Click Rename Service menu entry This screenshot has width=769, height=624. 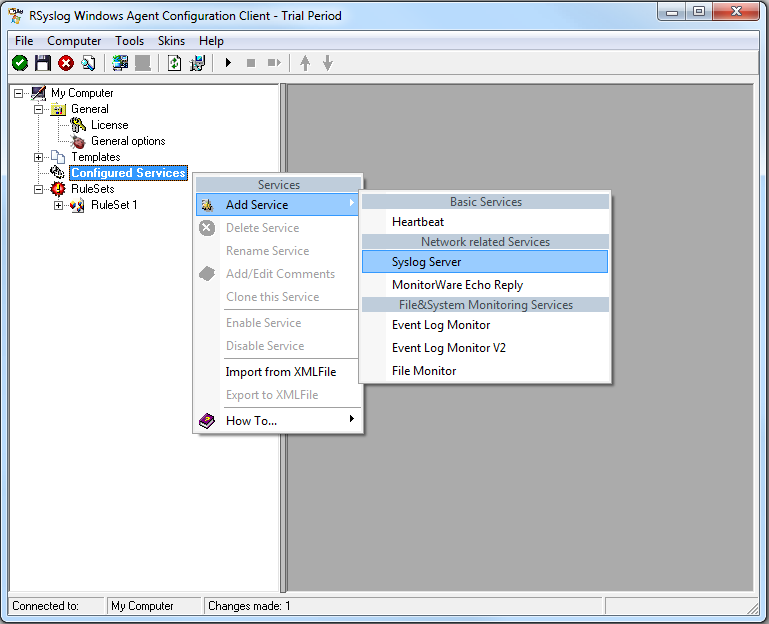(278, 251)
